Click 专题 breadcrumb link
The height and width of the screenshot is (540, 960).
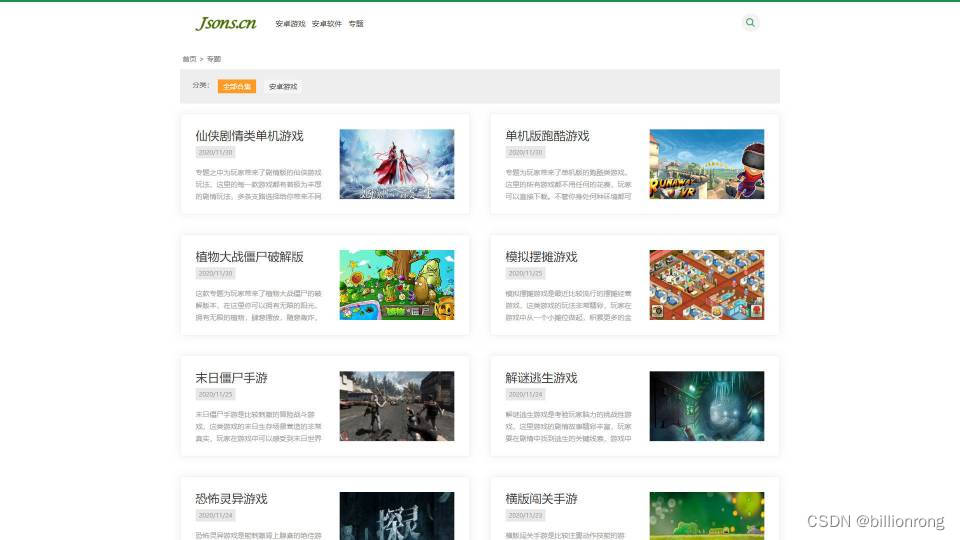pyautogui.click(x=214, y=59)
